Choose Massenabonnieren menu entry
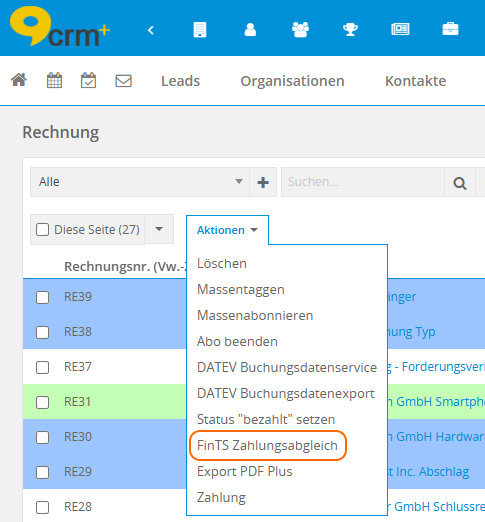 255,315
